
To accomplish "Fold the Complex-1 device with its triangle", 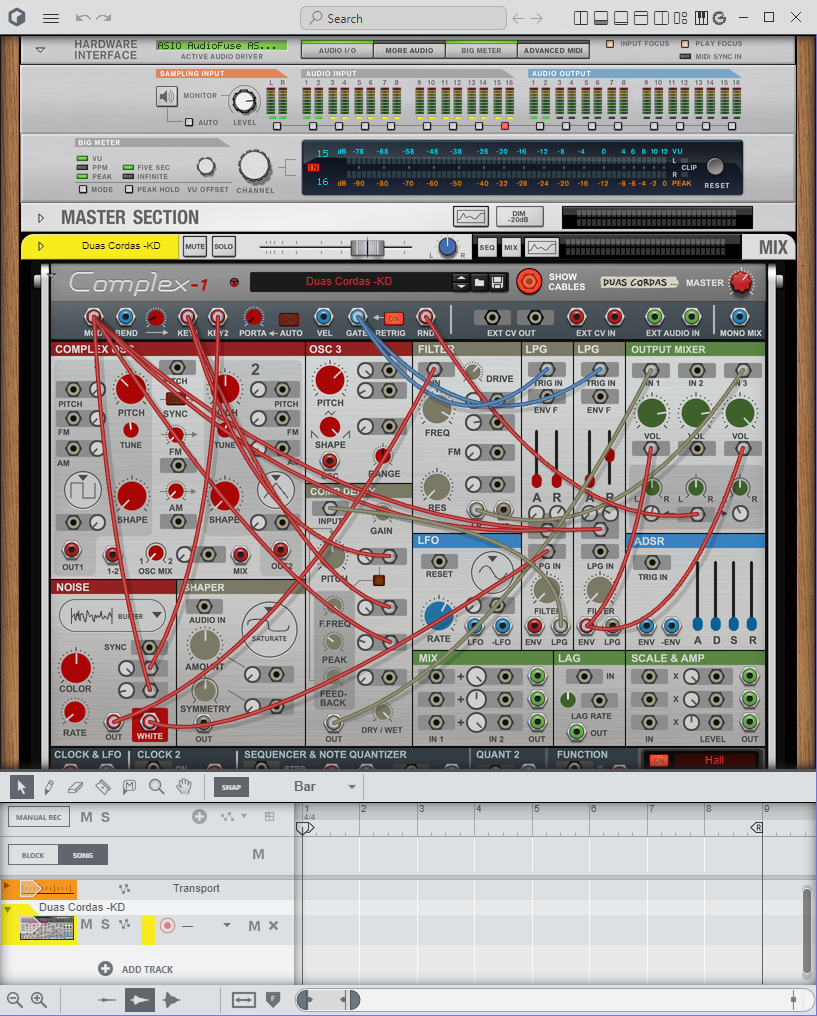I will click(51, 276).
